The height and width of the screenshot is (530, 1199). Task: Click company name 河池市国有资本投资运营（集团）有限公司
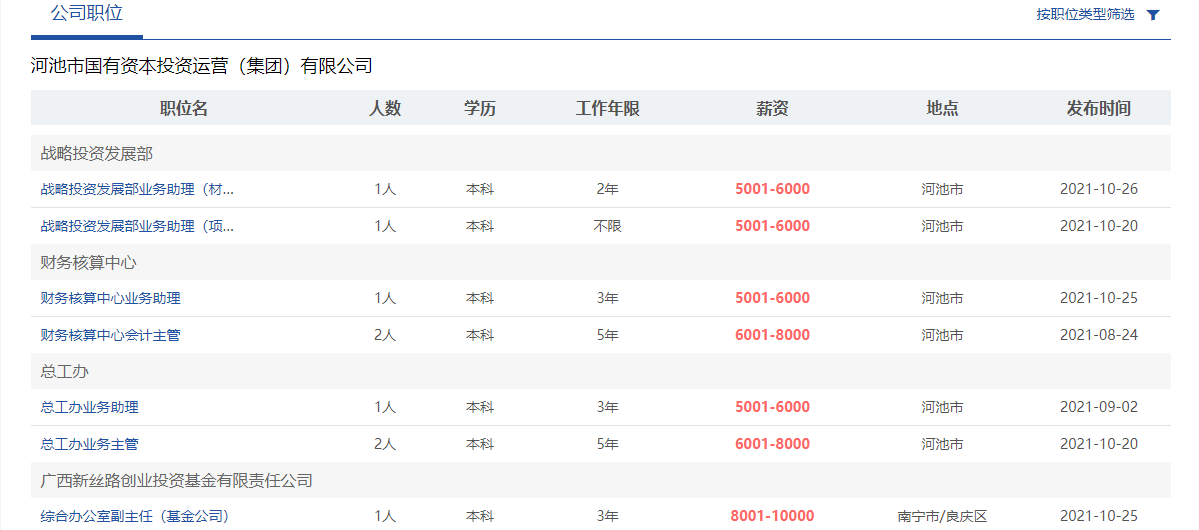tap(201, 66)
